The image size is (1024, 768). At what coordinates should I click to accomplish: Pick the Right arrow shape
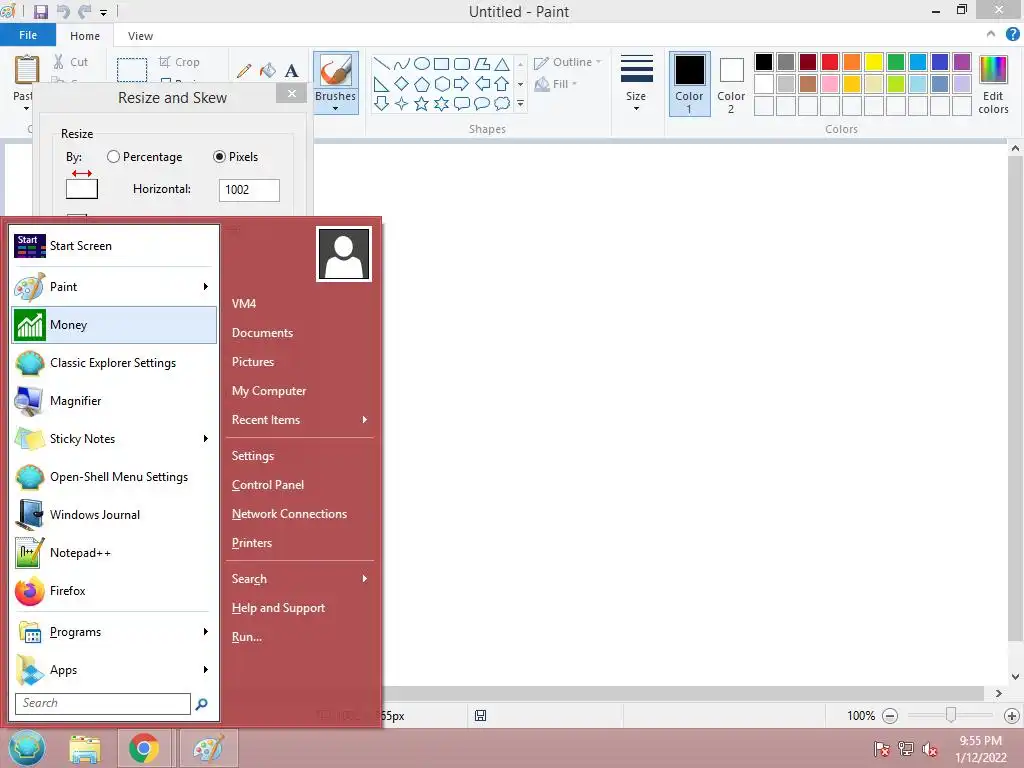point(462,84)
